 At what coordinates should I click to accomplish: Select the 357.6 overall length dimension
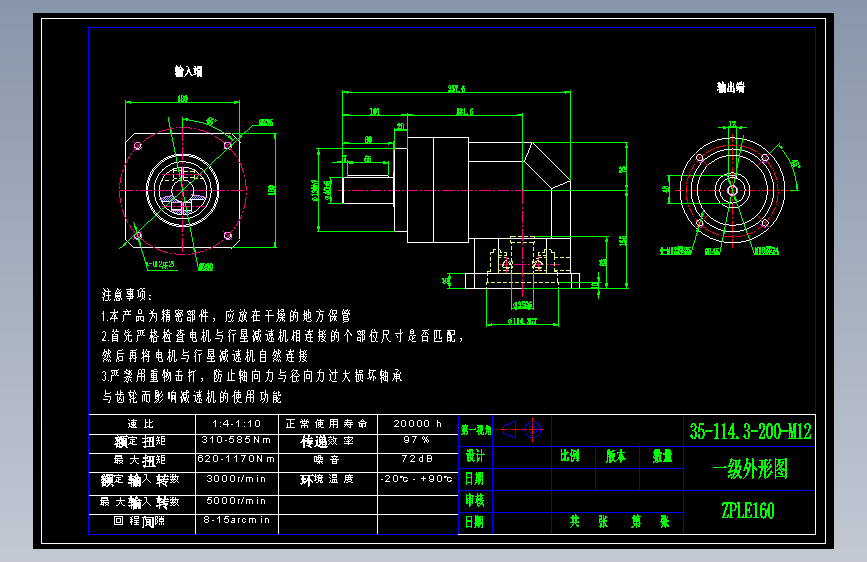coord(456,89)
